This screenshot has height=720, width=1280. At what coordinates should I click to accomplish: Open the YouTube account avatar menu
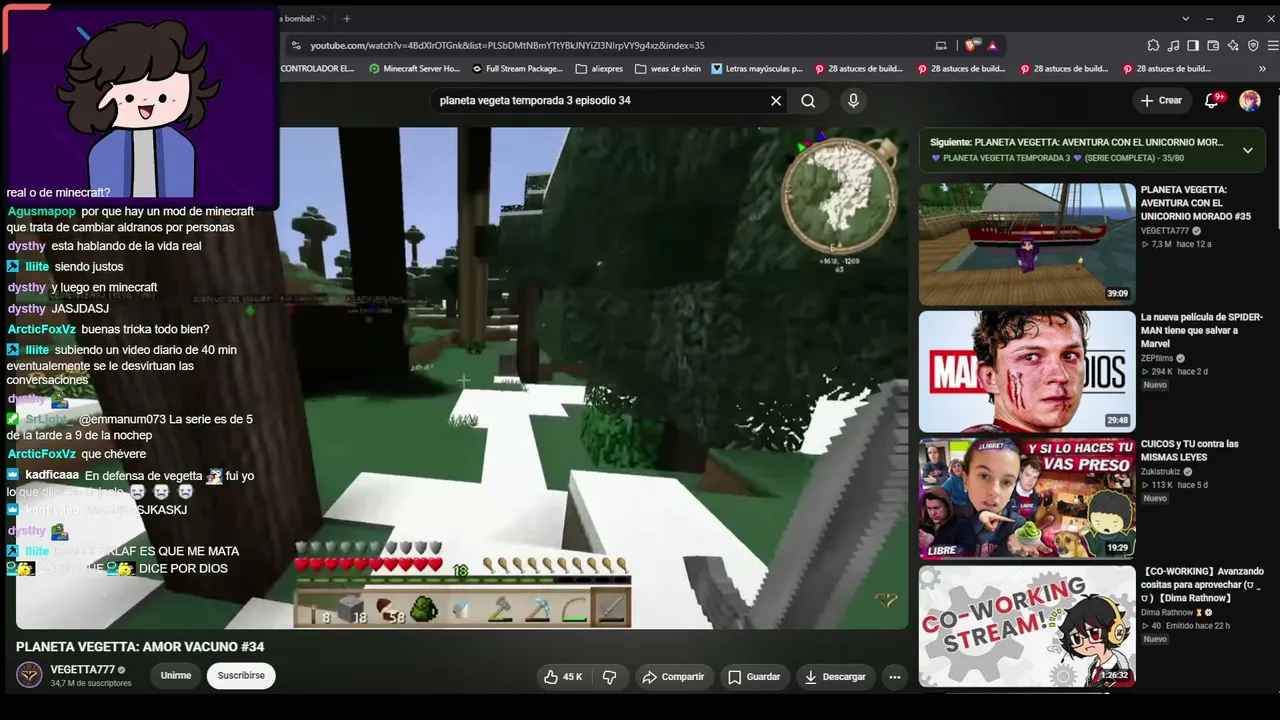(x=1250, y=100)
